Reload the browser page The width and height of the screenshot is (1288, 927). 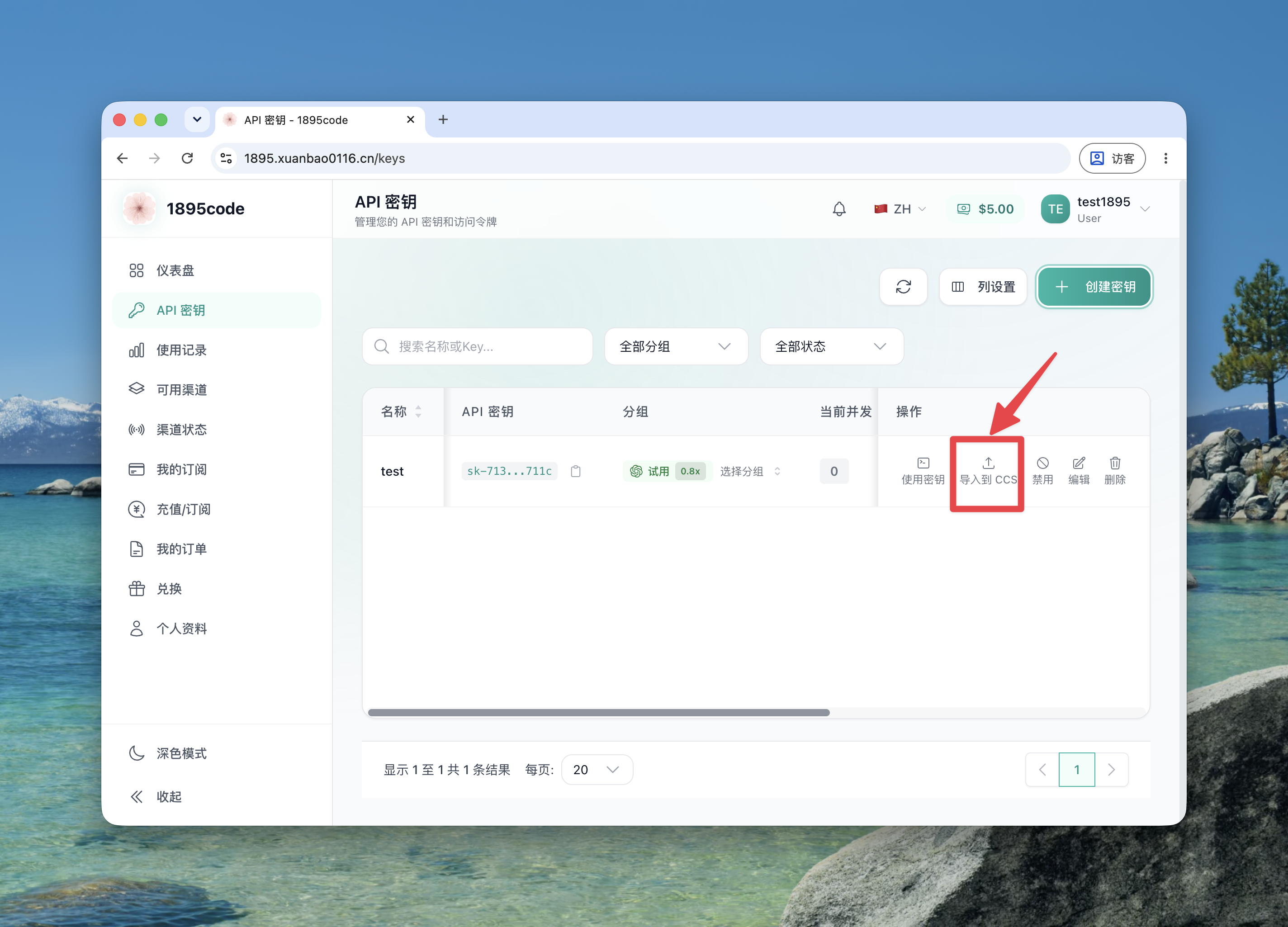coord(187,158)
